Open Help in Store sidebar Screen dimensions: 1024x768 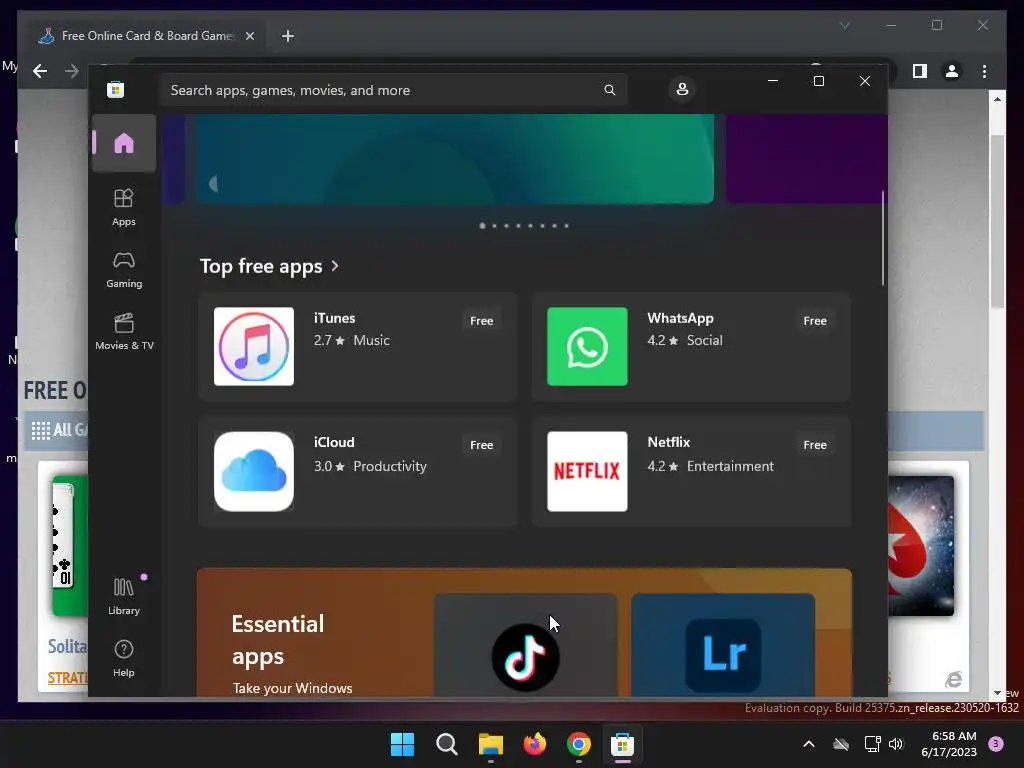123,658
